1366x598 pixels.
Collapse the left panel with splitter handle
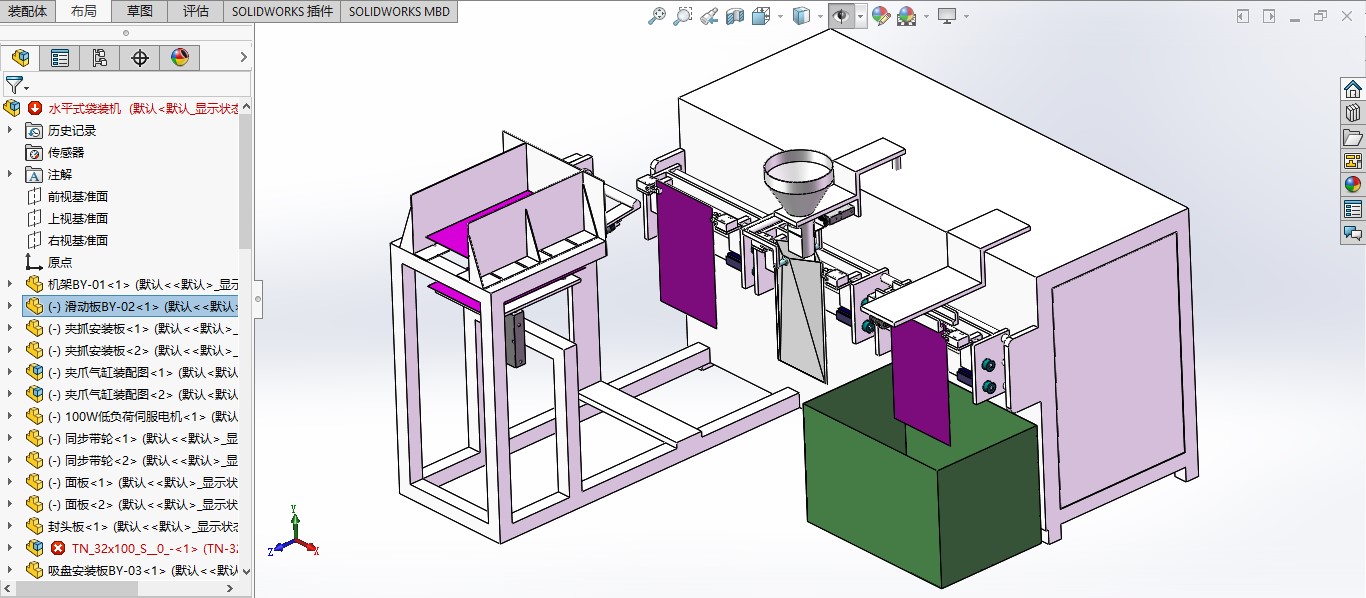(x=258, y=298)
